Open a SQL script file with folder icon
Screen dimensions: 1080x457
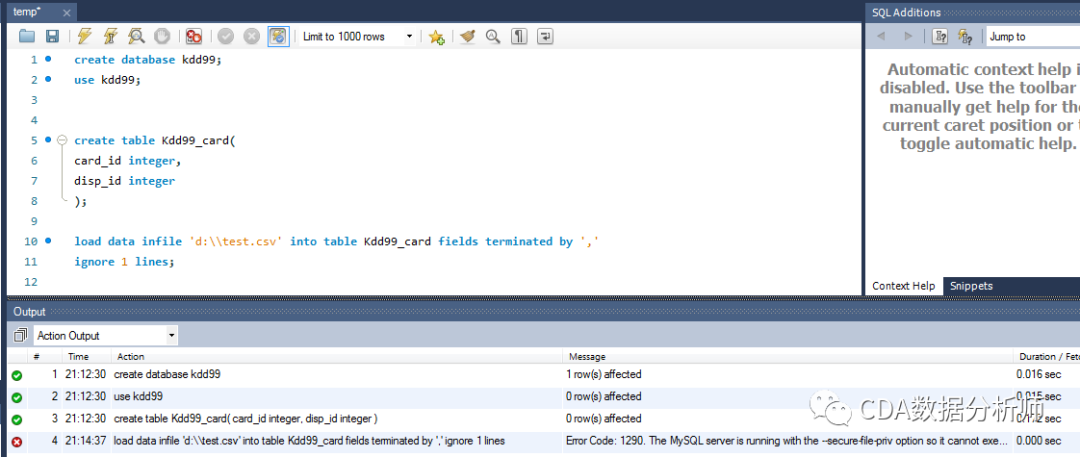point(27,37)
